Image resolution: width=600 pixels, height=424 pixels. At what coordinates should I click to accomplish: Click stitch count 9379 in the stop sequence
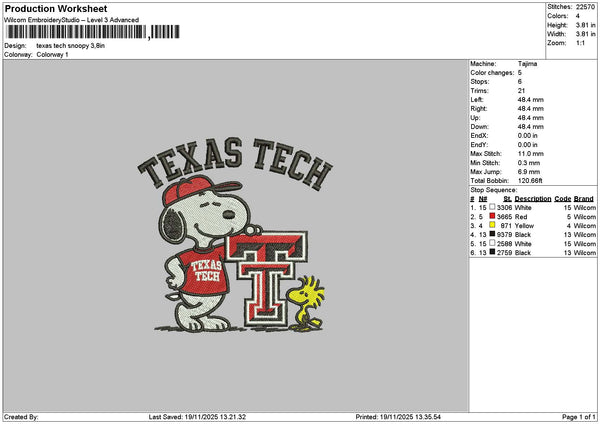tap(504, 235)
